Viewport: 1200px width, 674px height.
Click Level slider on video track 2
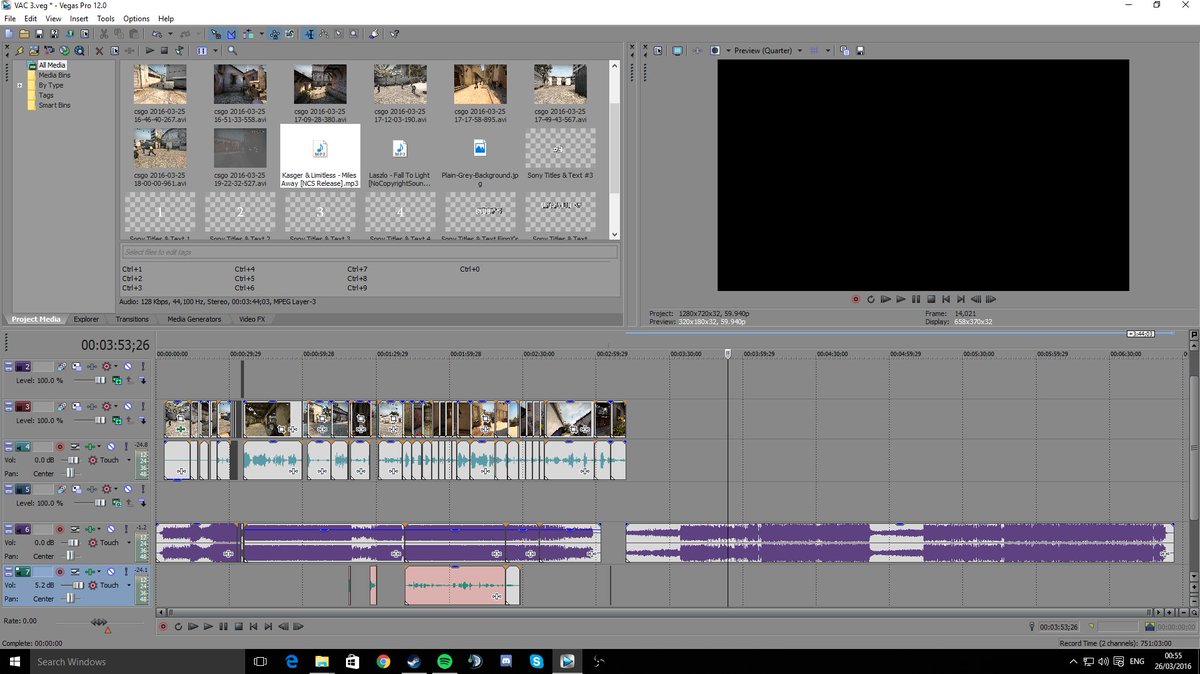(100, 380)
